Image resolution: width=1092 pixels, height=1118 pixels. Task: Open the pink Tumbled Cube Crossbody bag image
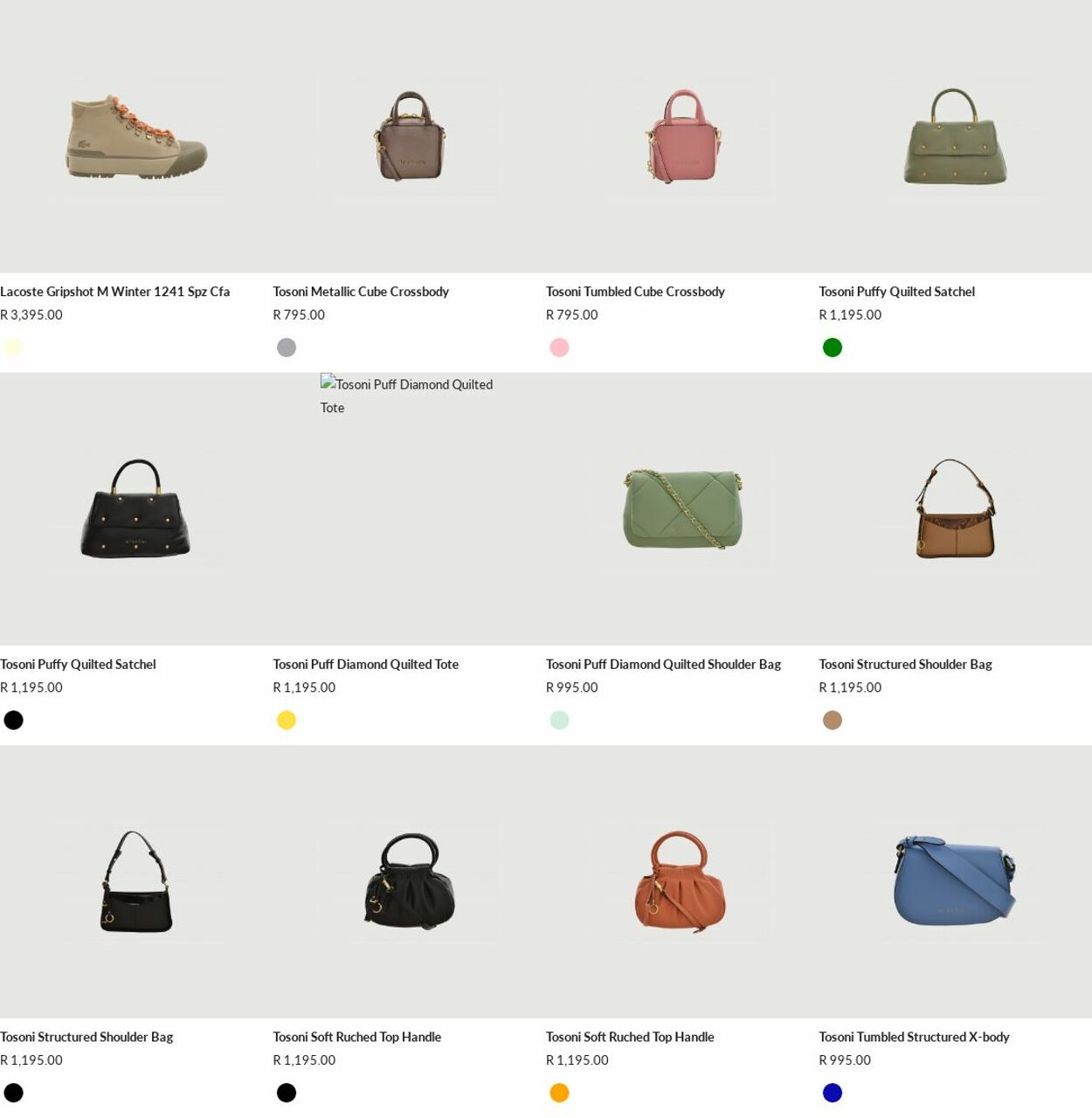tap(682, 136)
